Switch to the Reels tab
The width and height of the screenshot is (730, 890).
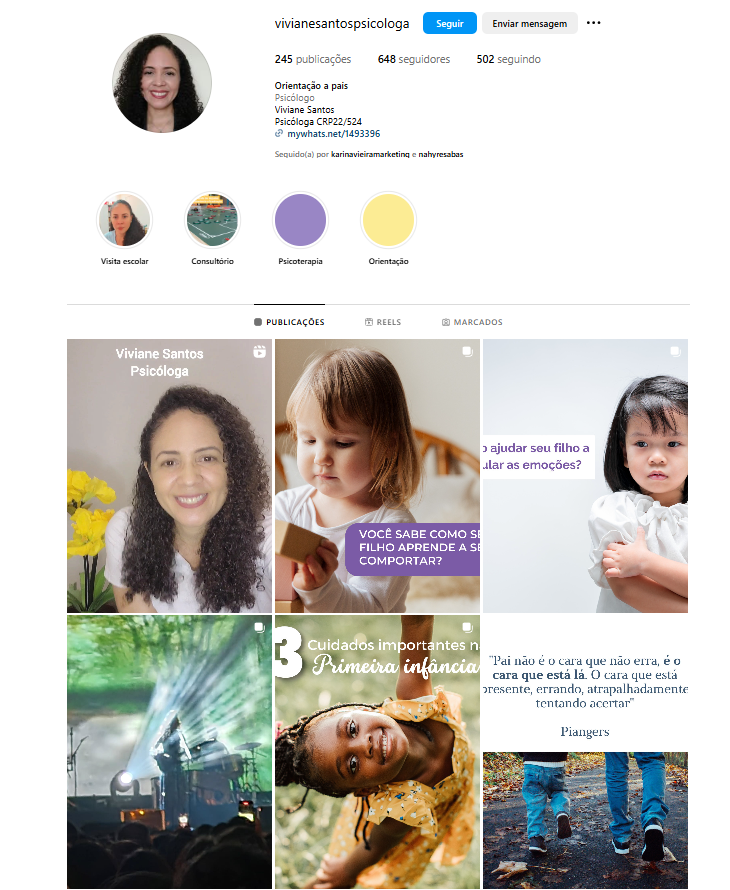[x=383, y=322]
